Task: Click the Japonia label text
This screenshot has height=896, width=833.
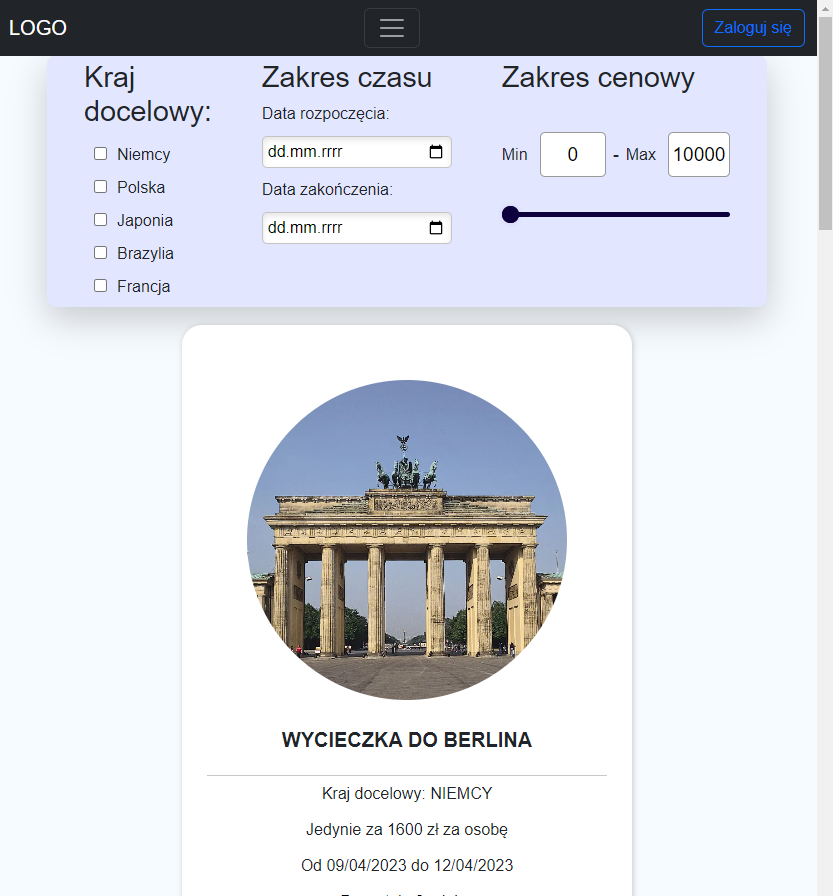Action: coord(145,221)
